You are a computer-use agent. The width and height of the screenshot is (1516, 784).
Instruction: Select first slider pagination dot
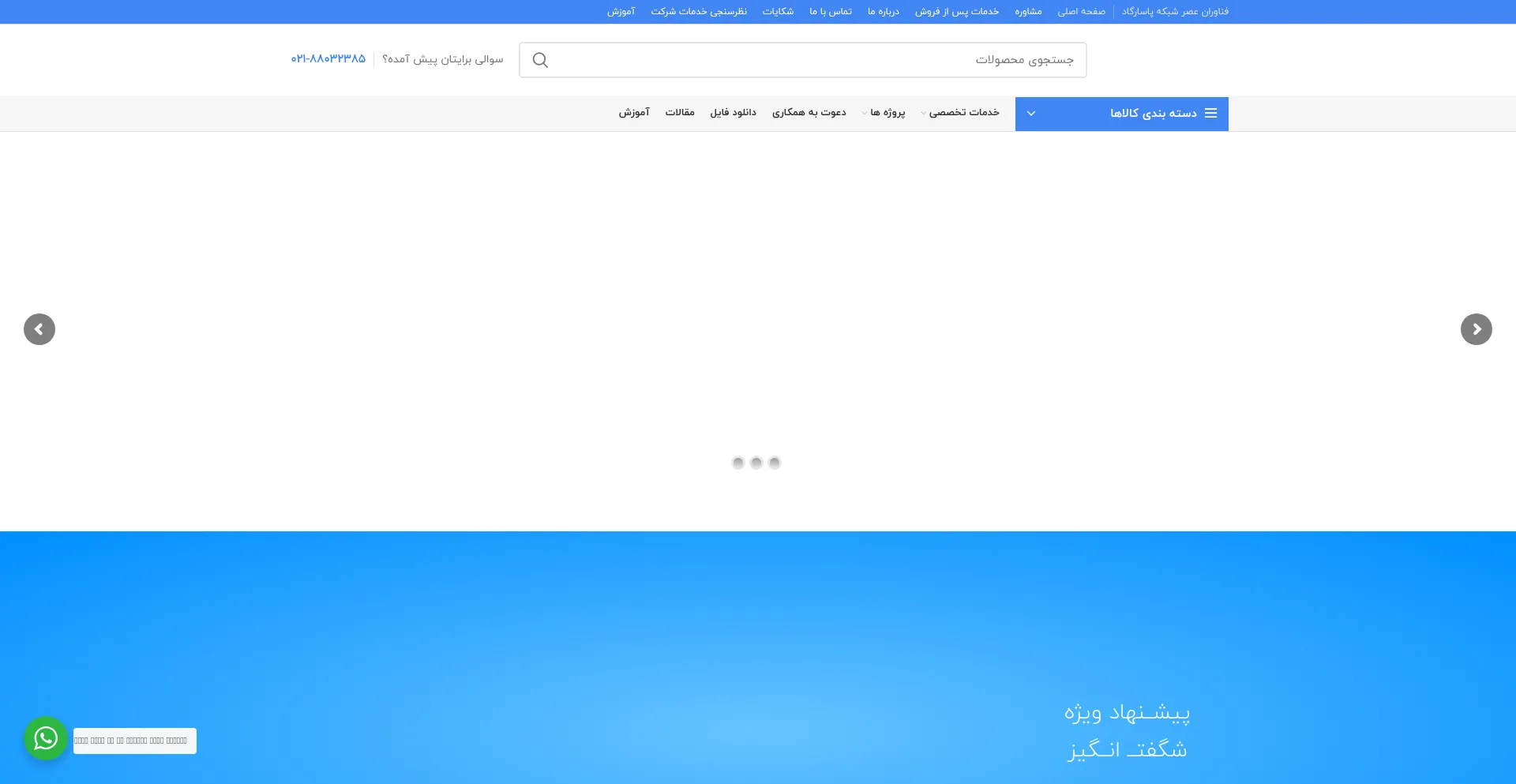(x=737, y=463)
